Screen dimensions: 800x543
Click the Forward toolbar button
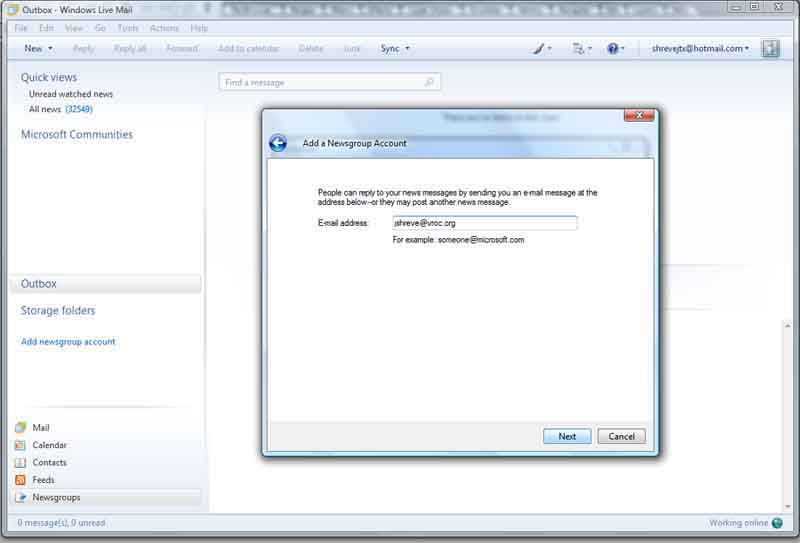click(182, 48)
